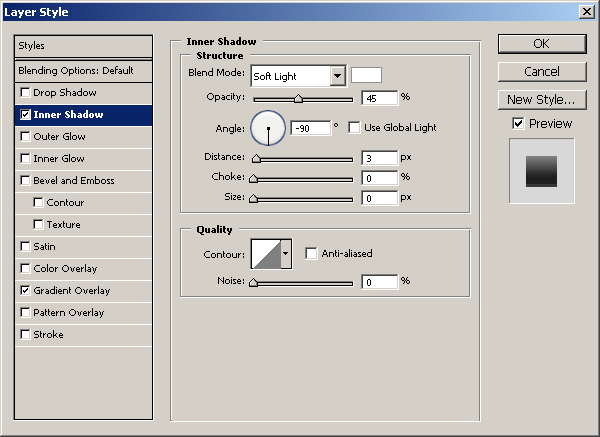Open Gradient Overlay settings label
600x437 pixels.
(x=72, y=291)
